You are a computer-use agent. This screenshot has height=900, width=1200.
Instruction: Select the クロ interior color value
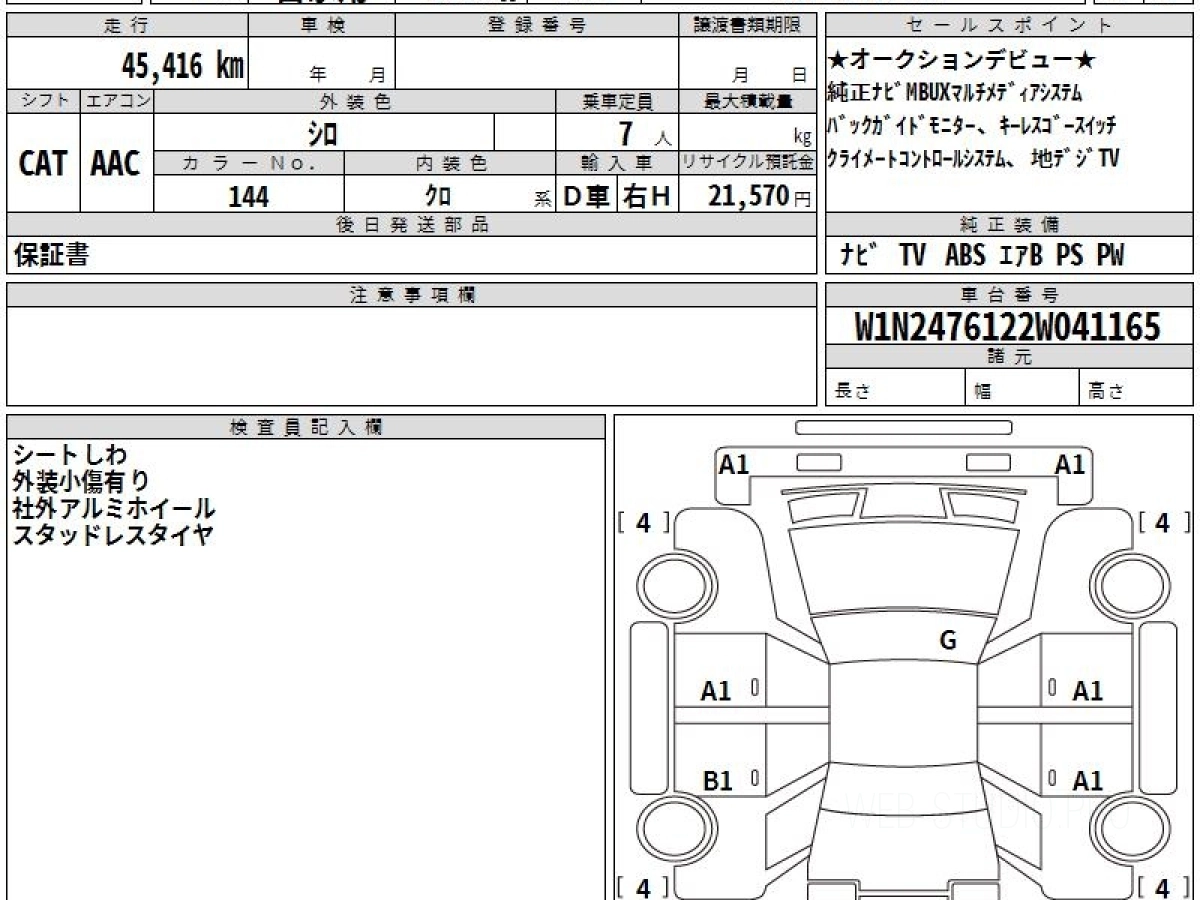point(437,197)
